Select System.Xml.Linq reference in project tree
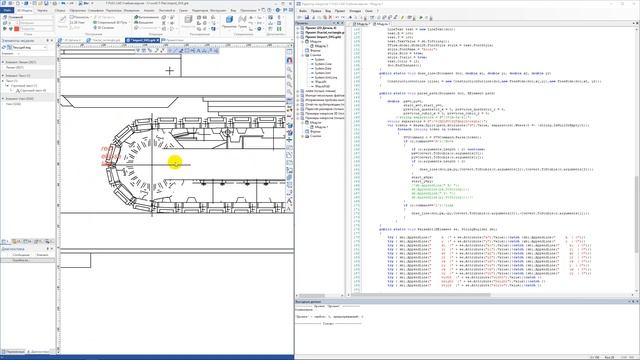Viewport: 640px width, 360px height. (x=326, y=78)
